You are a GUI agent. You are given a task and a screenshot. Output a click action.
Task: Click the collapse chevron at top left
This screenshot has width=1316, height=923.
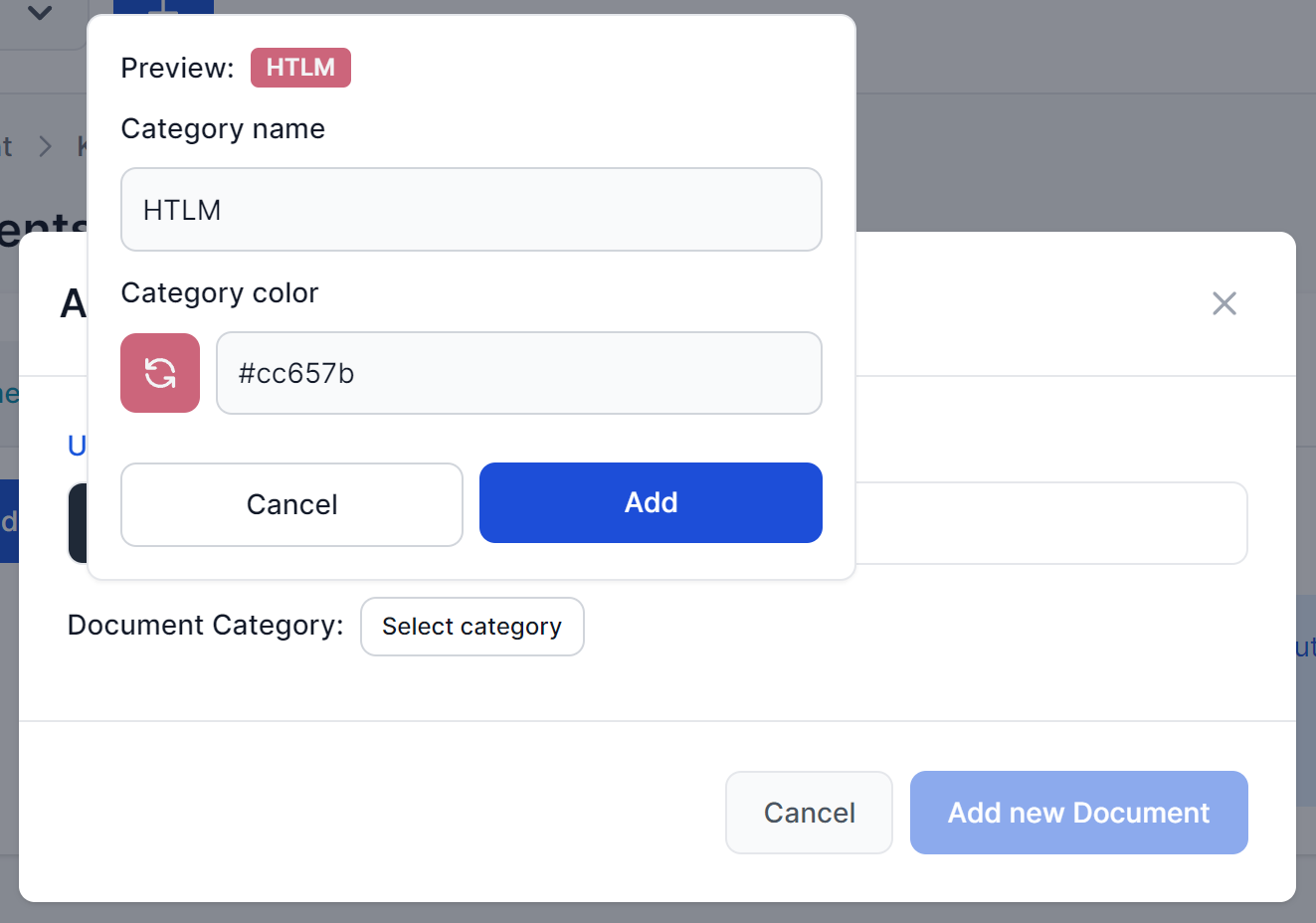40,15
